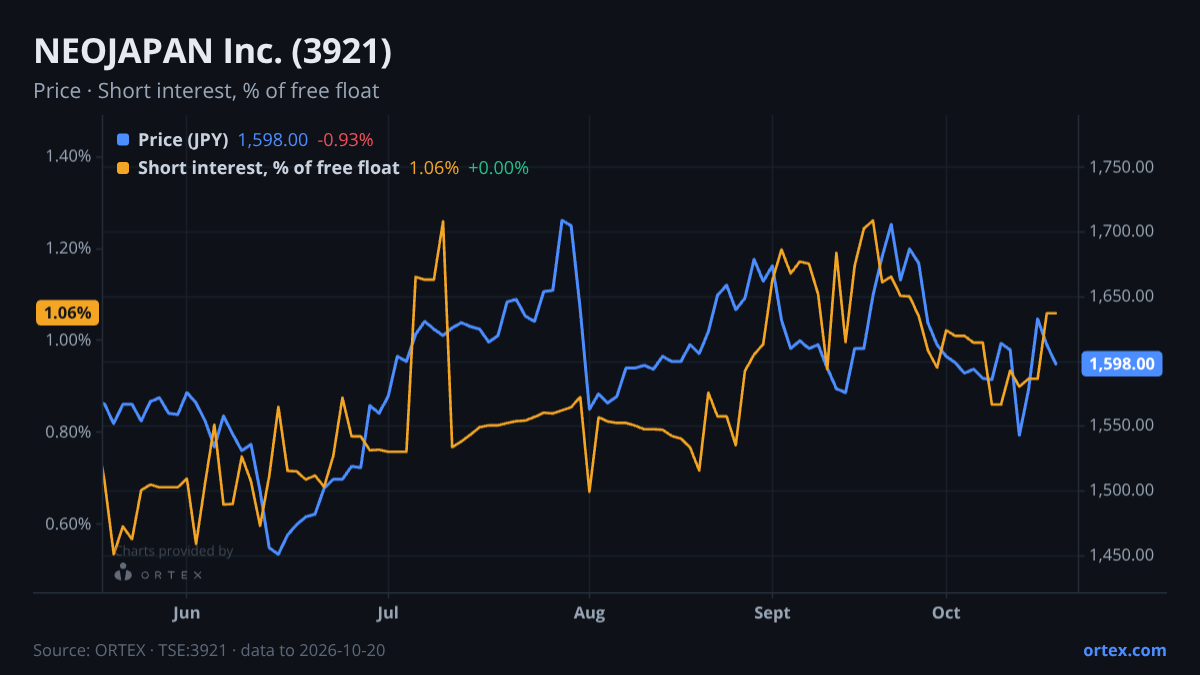Click the blue Price (JPY) legend swatch
Screen dimensions: 1200x675
coord(123,140)
